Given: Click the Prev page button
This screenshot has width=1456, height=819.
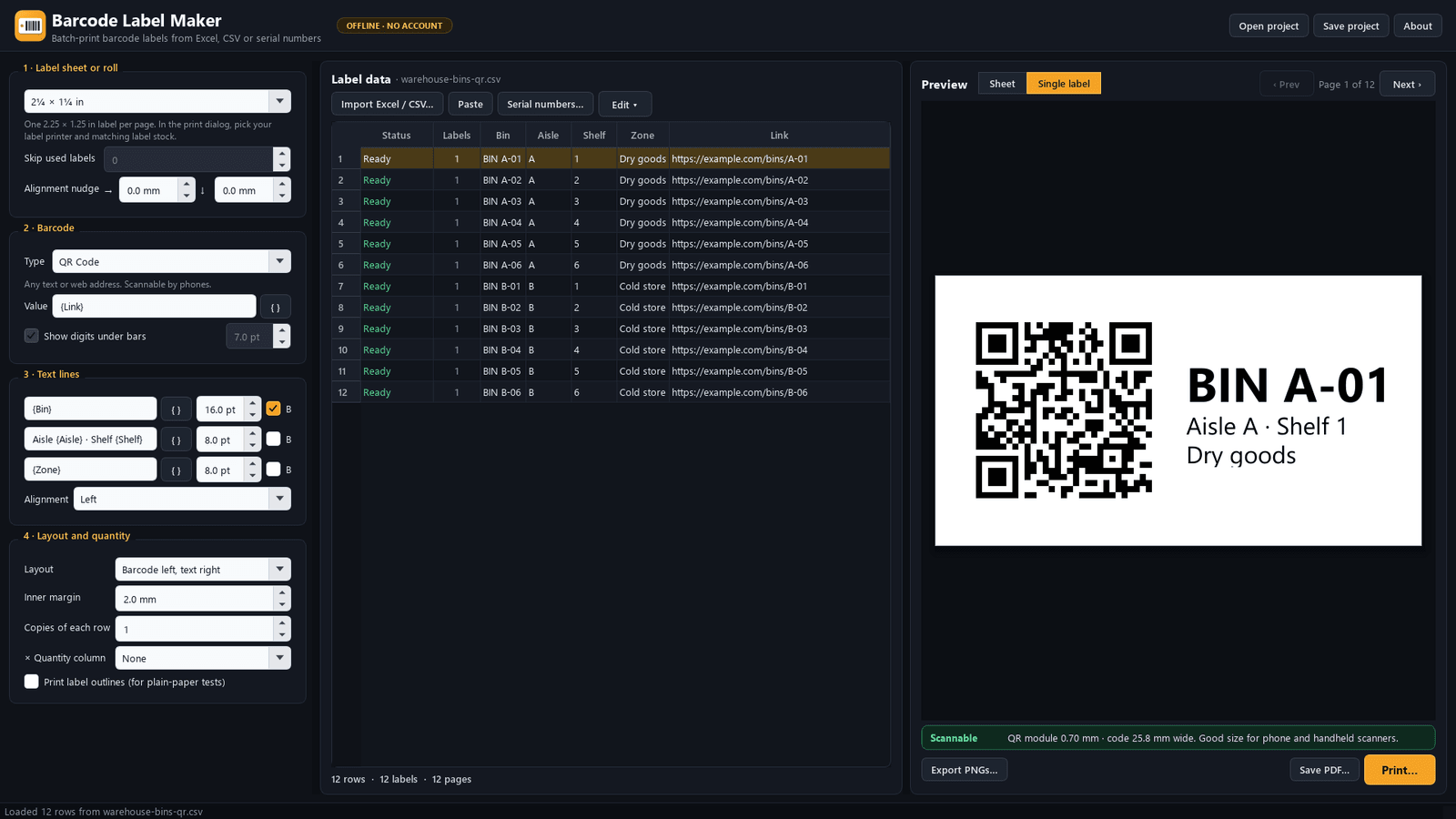Looking at the screenshot, I should pyautogui.click(x=1287, y=85).
